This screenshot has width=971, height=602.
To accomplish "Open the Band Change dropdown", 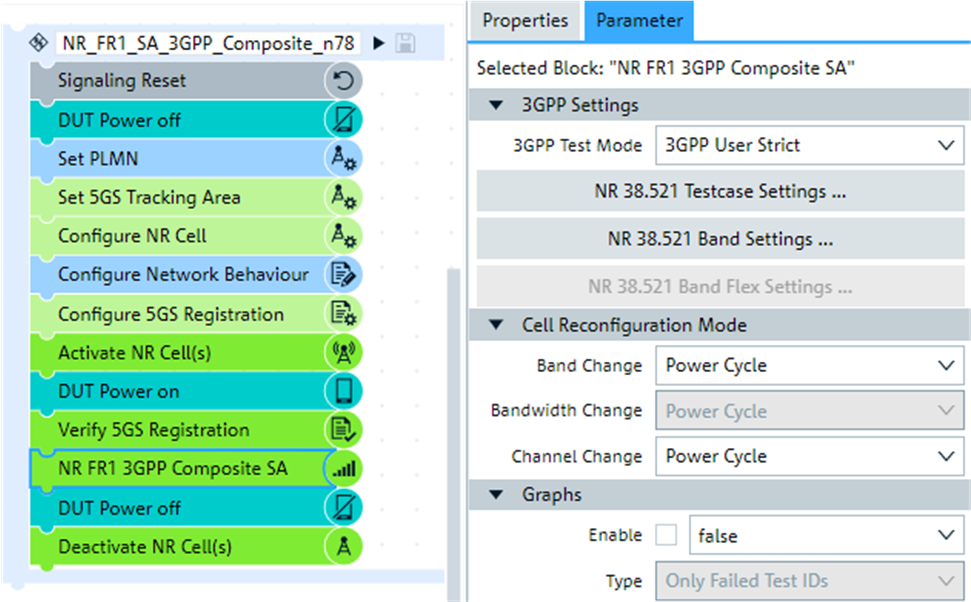I will click(809, 366).
